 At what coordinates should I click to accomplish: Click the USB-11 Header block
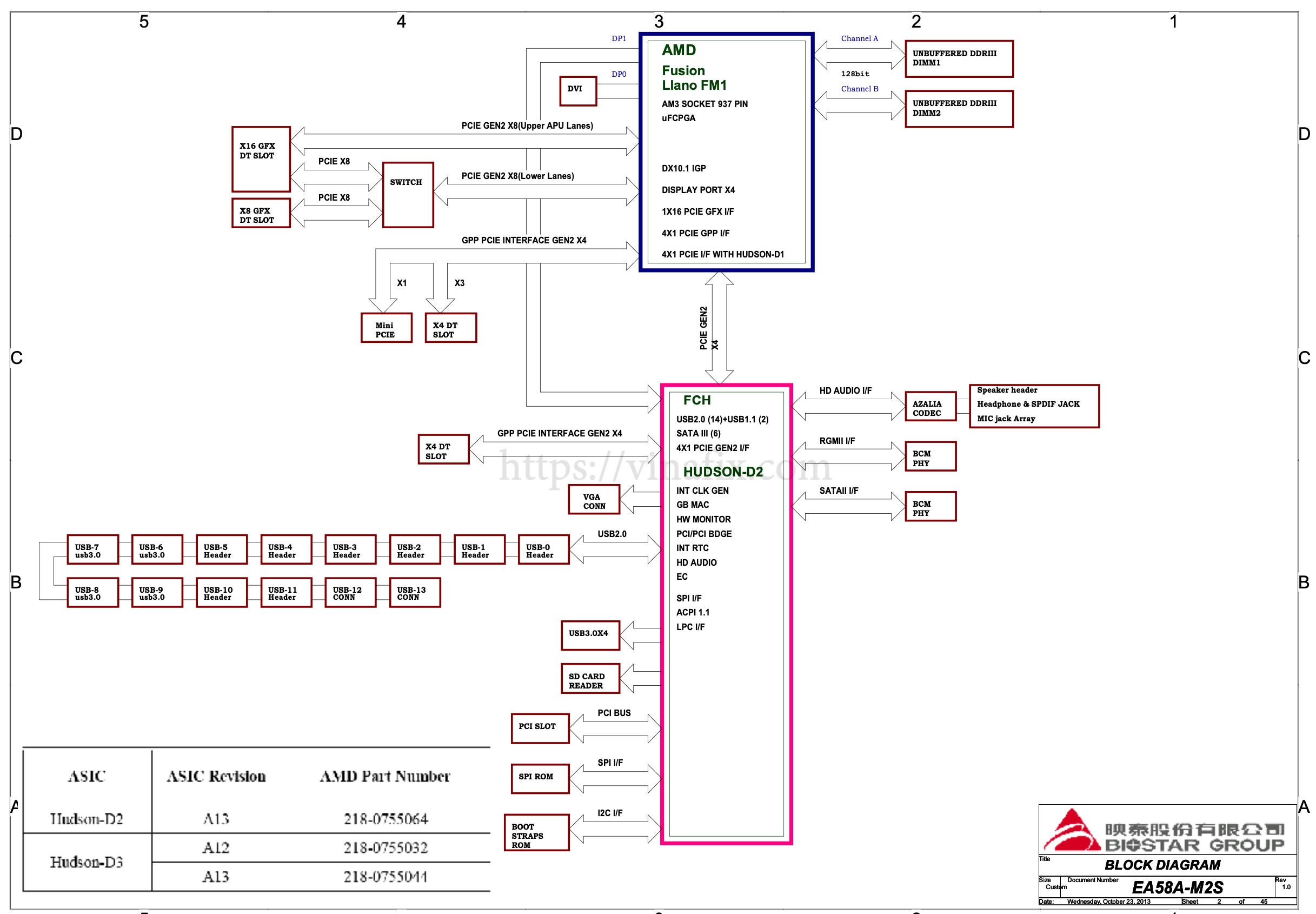[285, 592]
